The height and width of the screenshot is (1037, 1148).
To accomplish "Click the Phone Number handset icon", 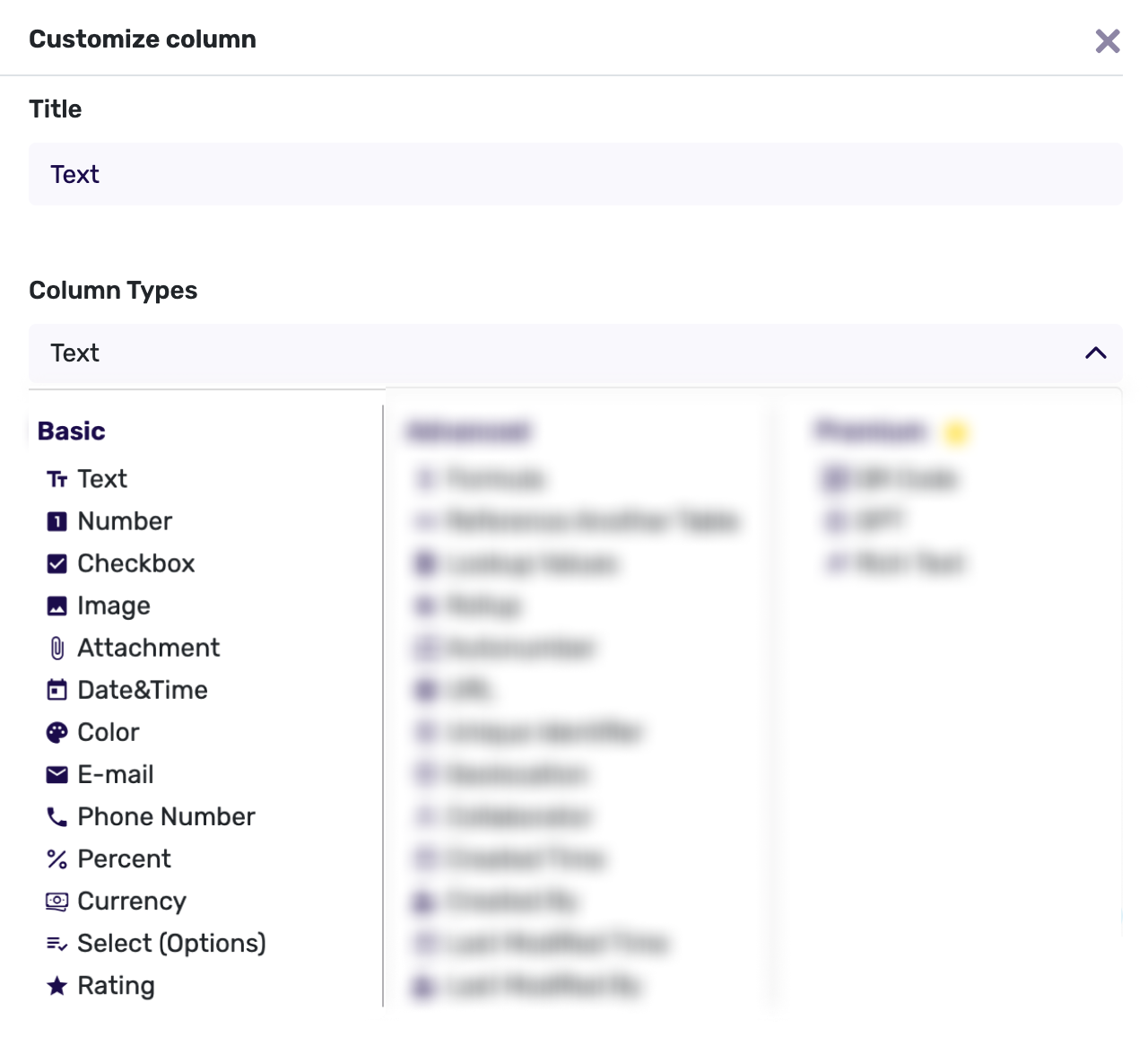I will pyautogui.click(x=57, y=816).
